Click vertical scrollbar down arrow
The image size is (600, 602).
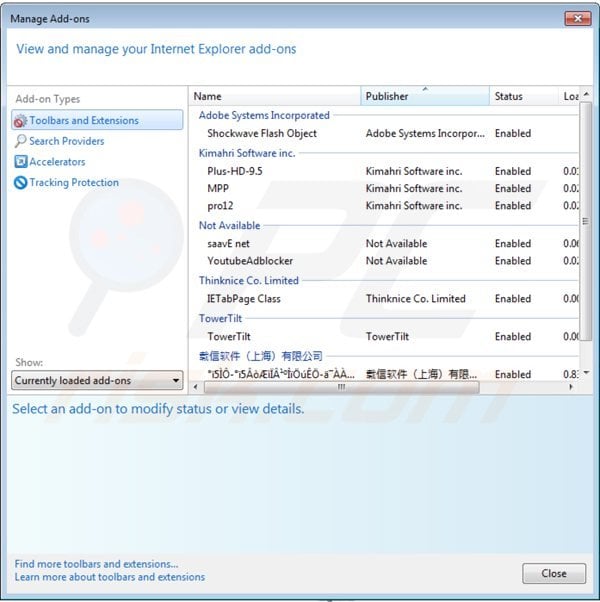coord(586,372)
